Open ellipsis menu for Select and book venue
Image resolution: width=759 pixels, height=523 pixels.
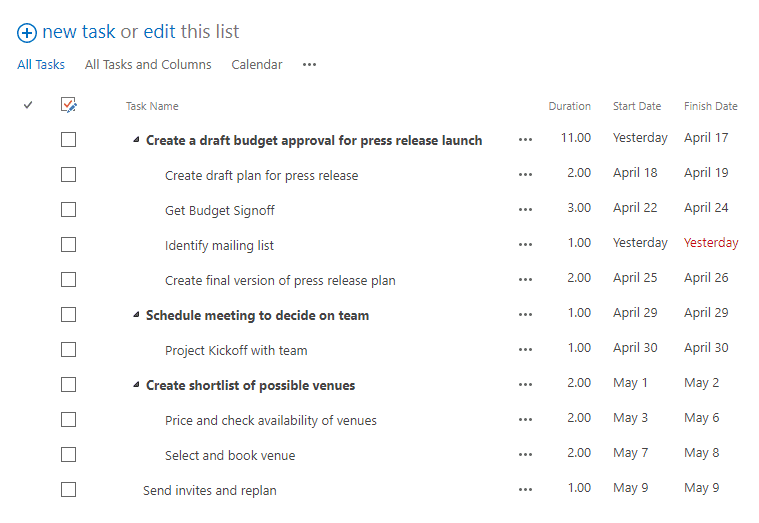click(525, 455)
